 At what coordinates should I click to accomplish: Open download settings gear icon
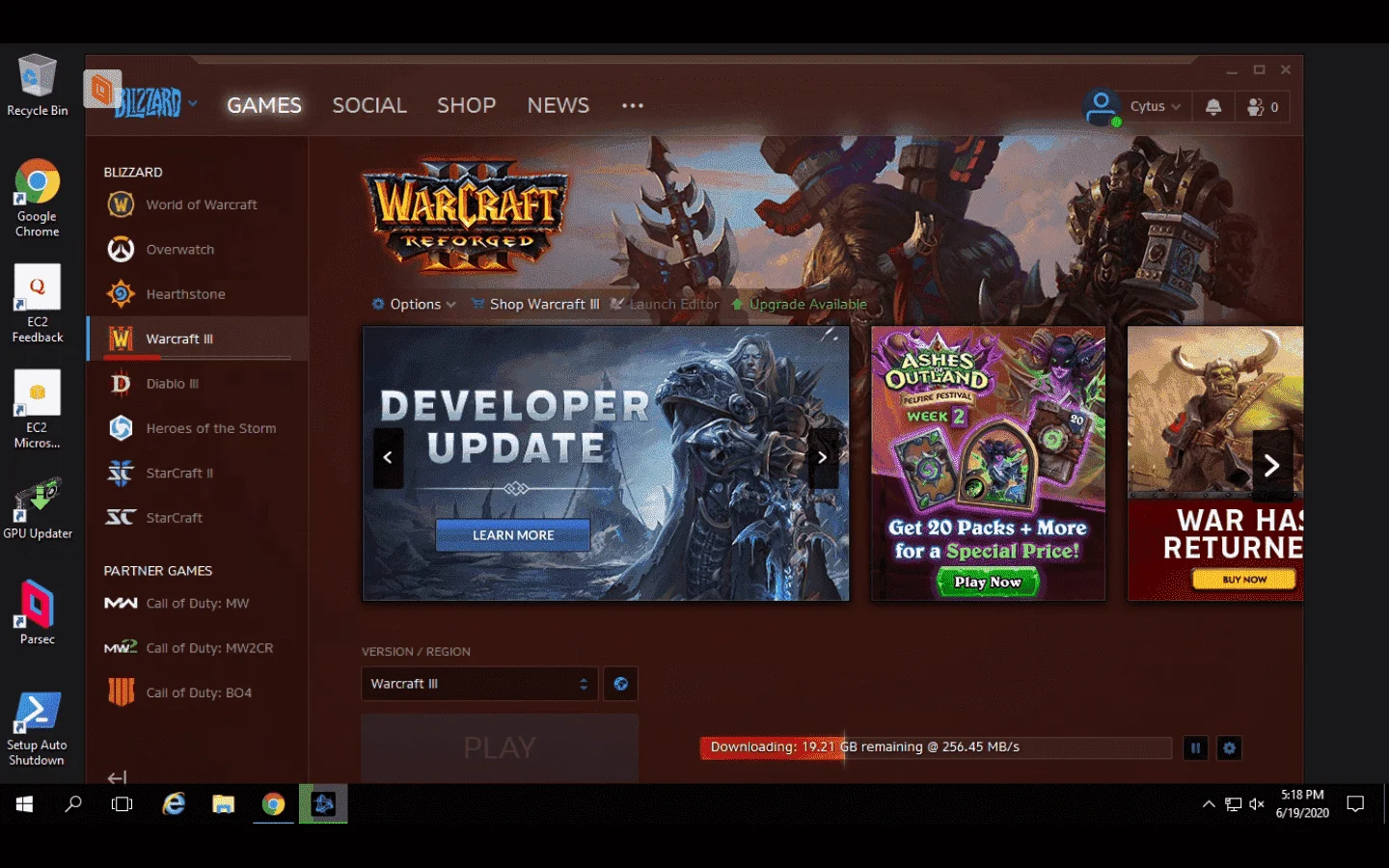[x=1229, y=747]
